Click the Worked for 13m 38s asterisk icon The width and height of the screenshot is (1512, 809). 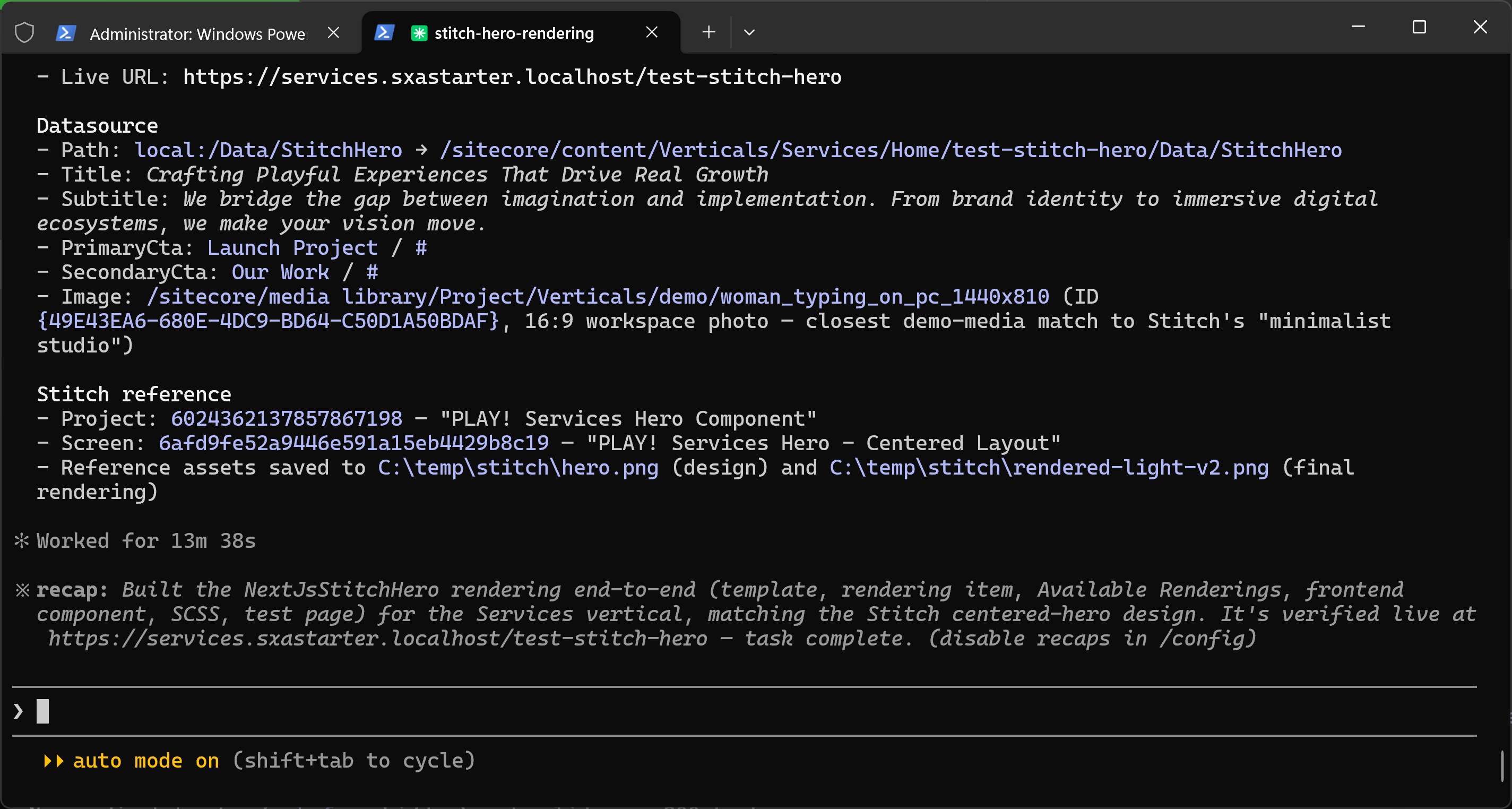[21, 541]
